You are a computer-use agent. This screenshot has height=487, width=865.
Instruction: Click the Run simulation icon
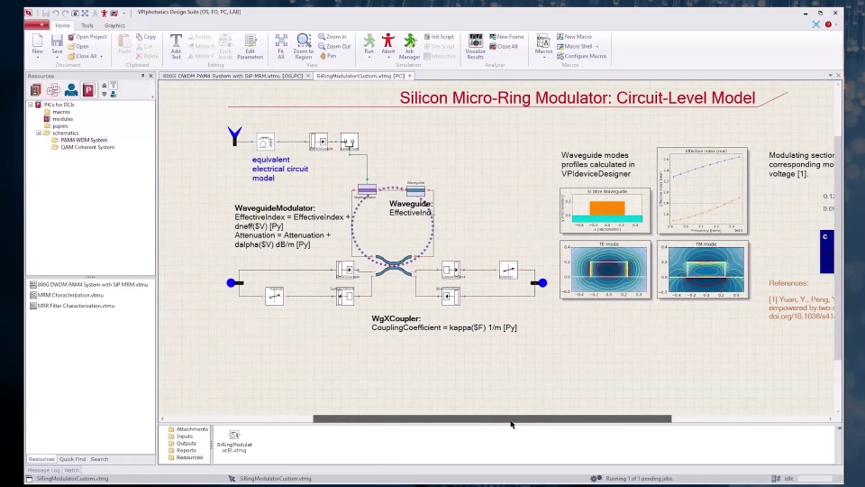[x=369, y=44]
